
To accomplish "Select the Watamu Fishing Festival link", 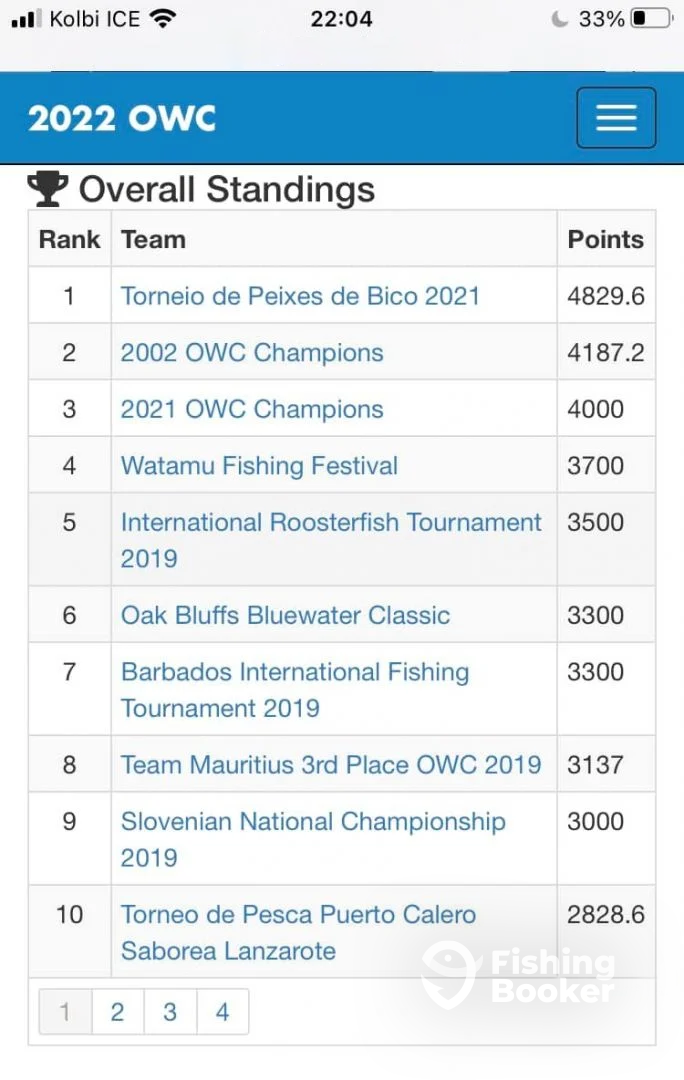I will (259, 466).
